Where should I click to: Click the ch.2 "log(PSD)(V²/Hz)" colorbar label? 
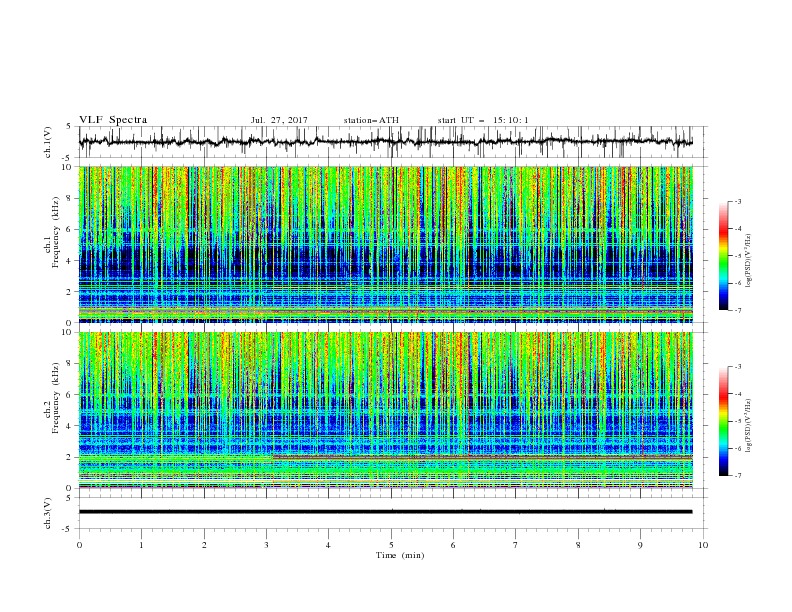[748, 425]
